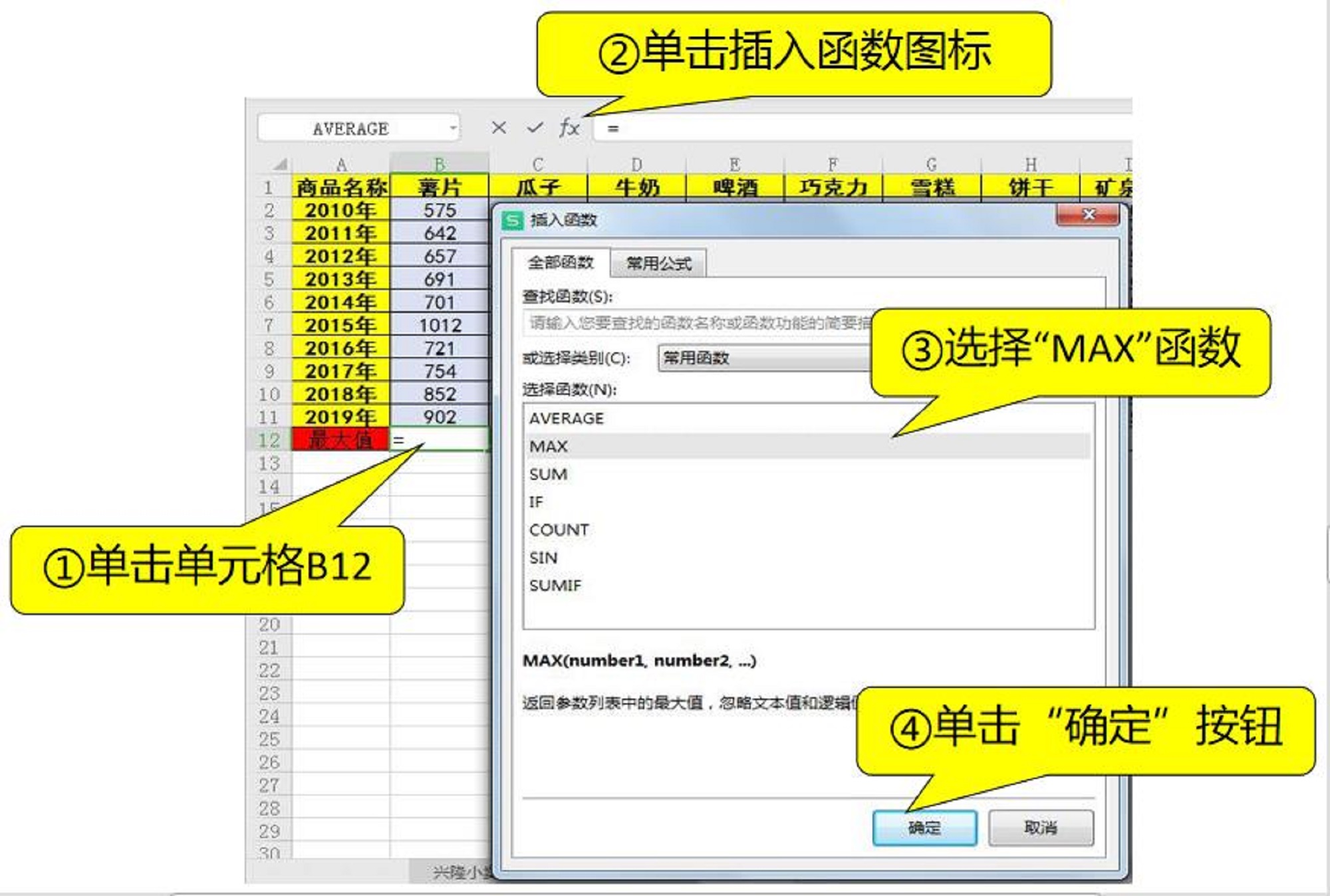1330x896 pixels.
Task: Open the Name Box dropdown showing AVERAGE
Action: click(x=453, y=128)
